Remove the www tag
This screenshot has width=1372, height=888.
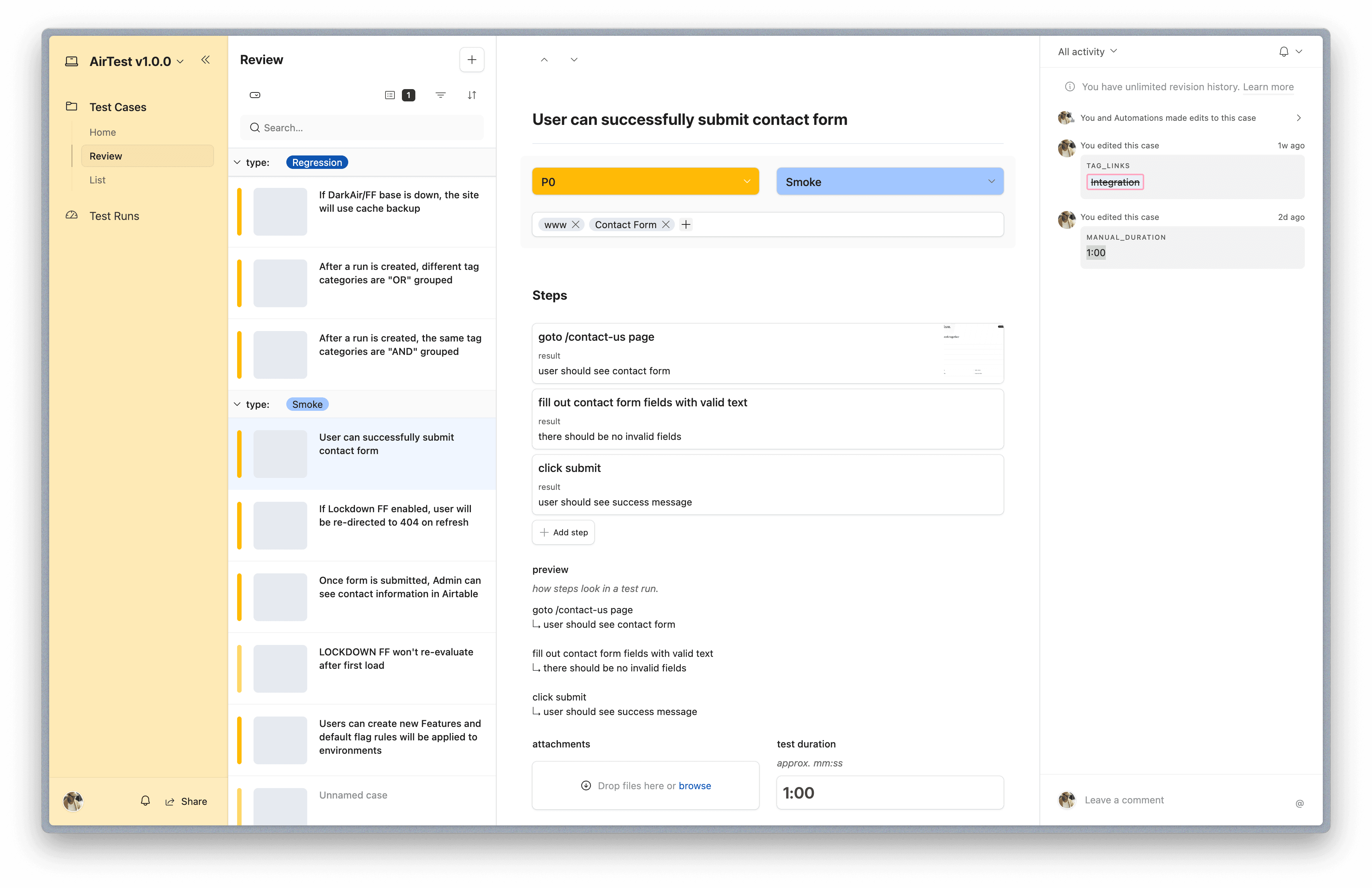click(575, 225)
